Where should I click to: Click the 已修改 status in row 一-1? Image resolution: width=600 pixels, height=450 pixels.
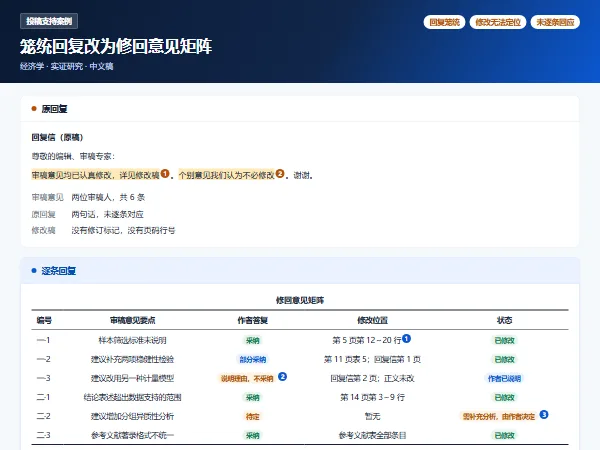[504, 341]
